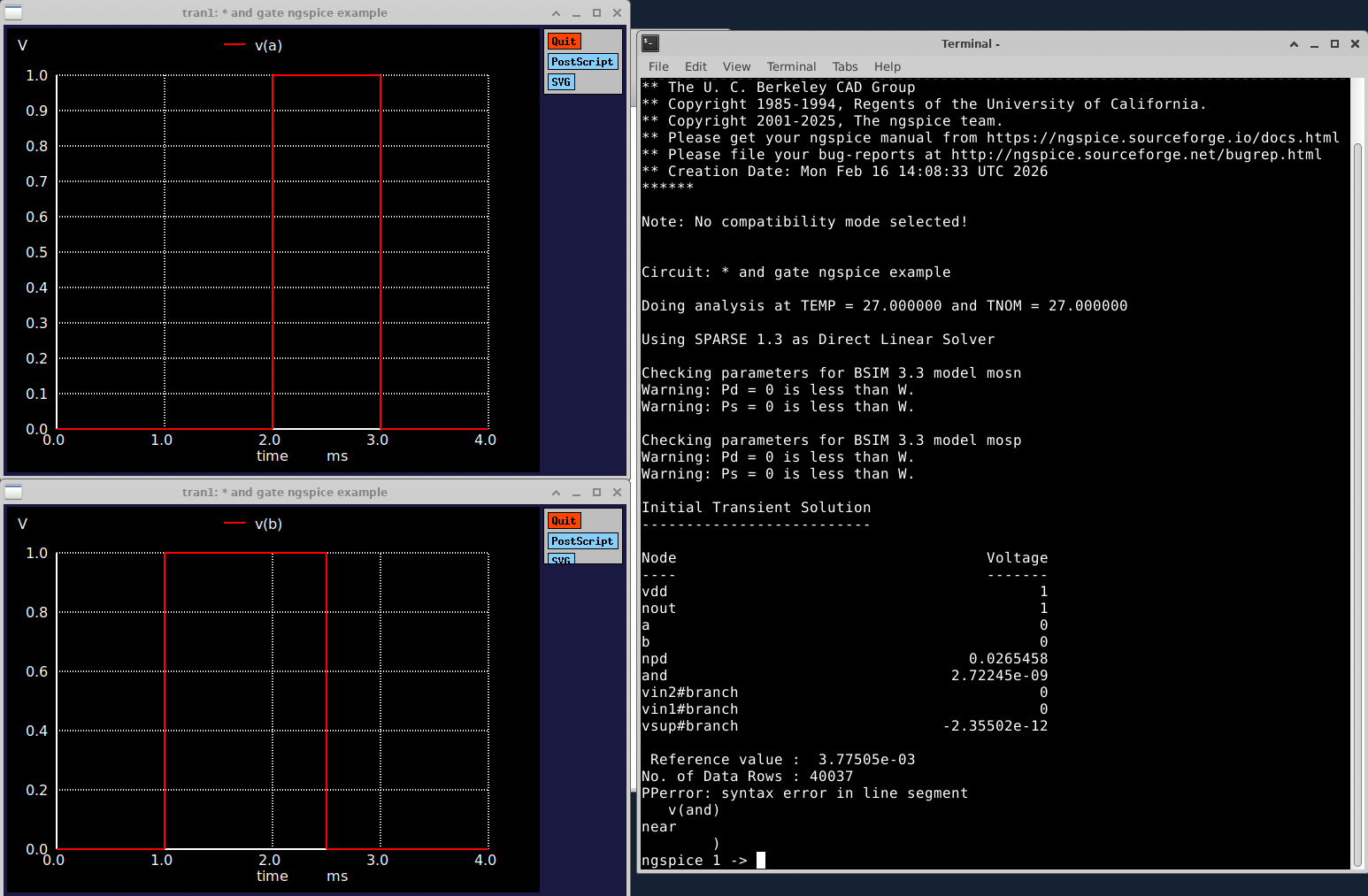
Task: Roll up the Terminal window with the arrow icon
Action: click(1294, 43)
